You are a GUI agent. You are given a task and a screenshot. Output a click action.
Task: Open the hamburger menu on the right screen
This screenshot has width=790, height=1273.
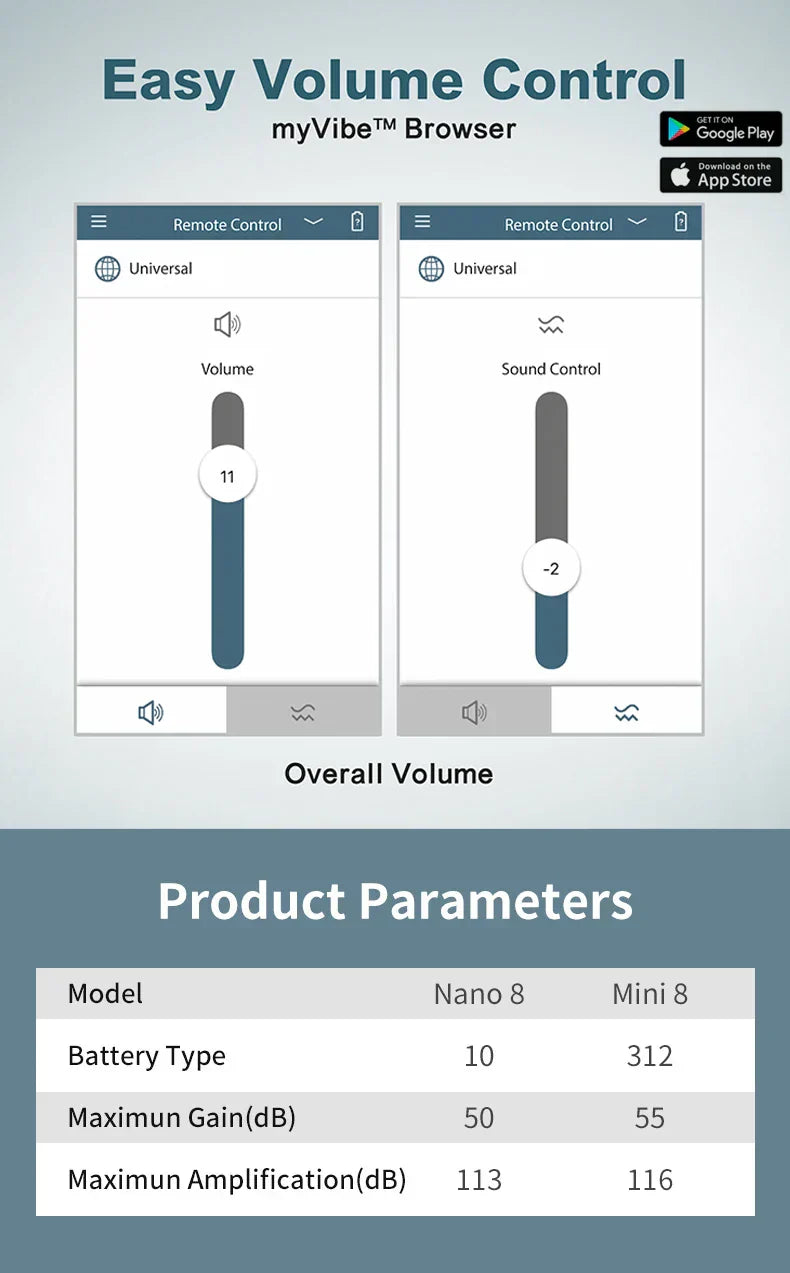424,223
